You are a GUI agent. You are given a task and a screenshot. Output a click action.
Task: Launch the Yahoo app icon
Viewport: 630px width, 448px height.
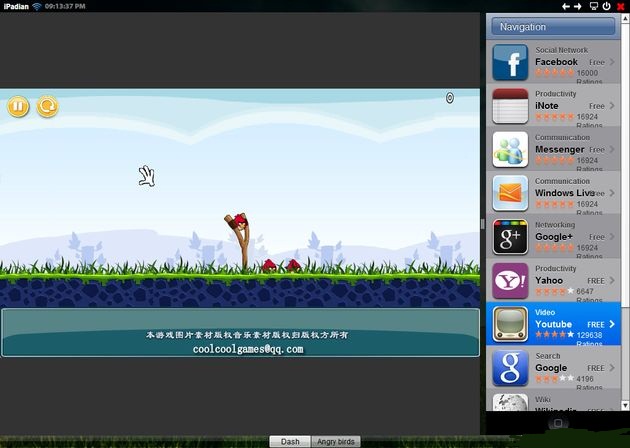point(510,281)
